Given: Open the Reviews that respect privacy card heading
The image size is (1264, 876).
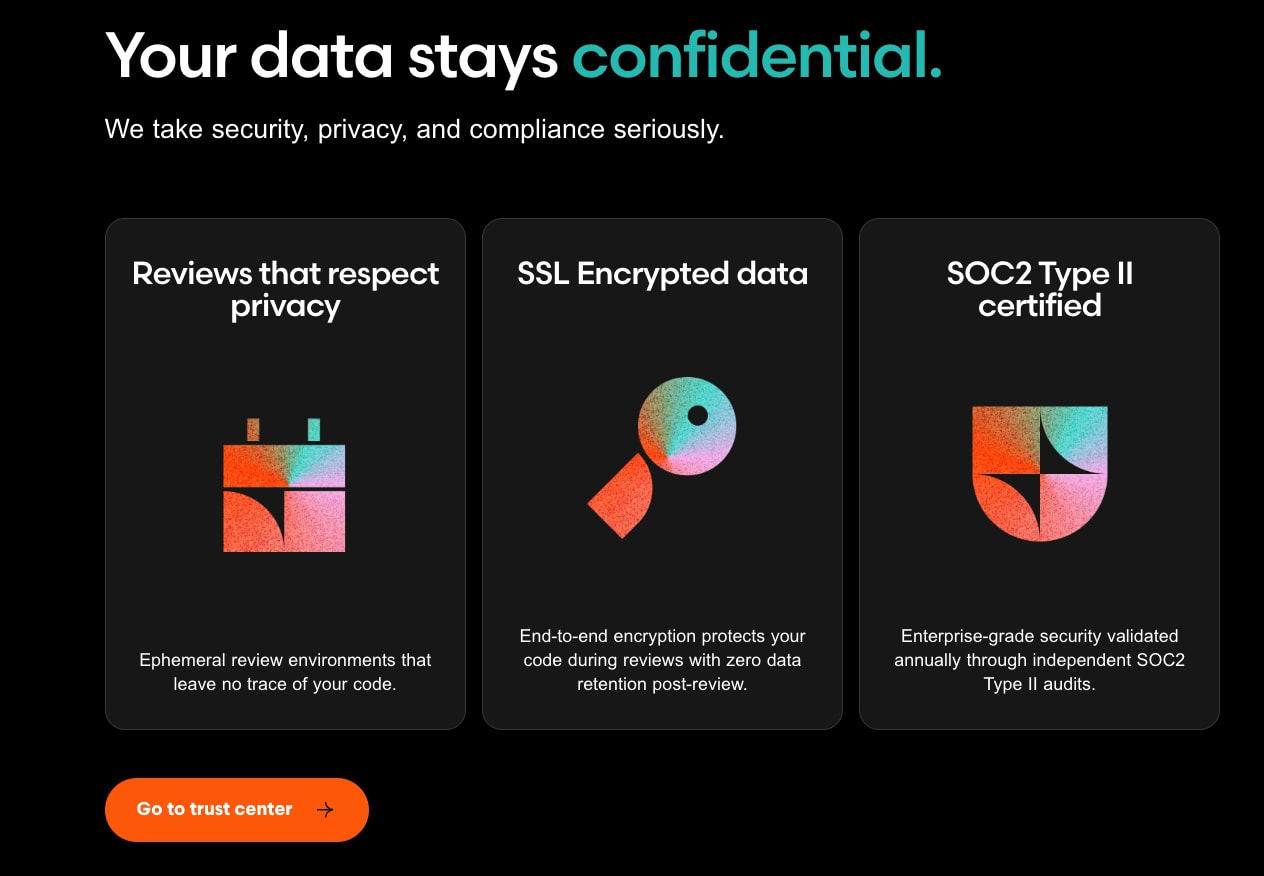Looking at the screenshot, I should pyautogui.click(x=285, y=289).
